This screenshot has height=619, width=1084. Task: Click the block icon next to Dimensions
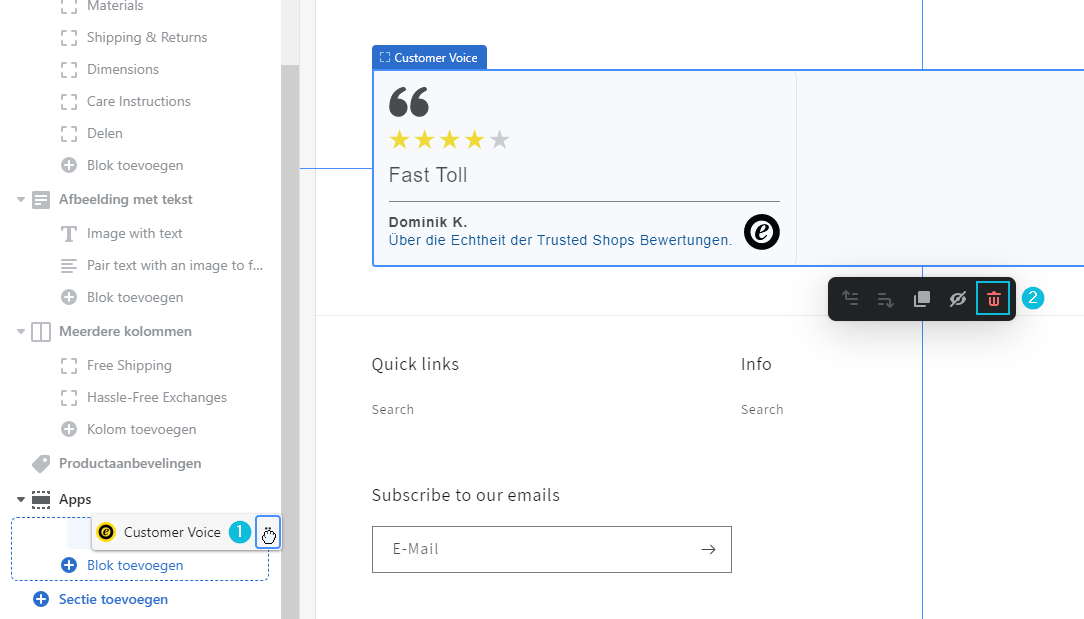tap(68, 69)
